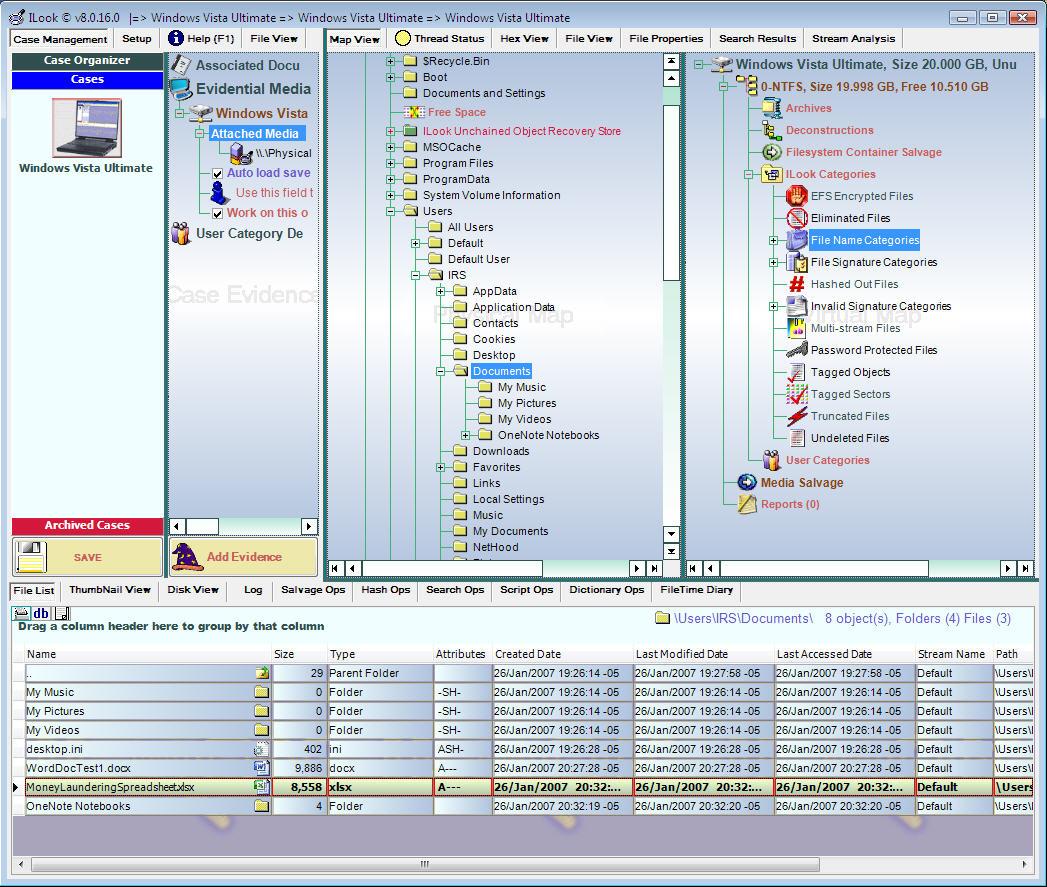This screenshot has width=1047, height=887.
Task: Open the ThumbNail View tab
Action: click(110, 590)
